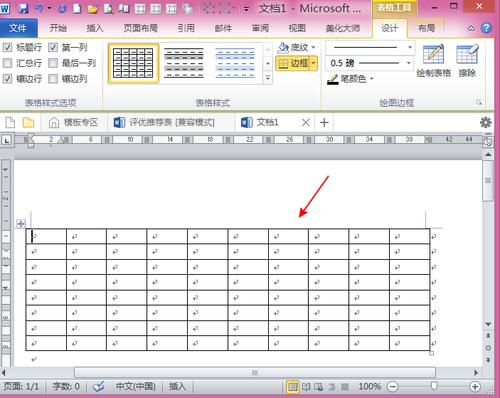The width and height of the screenshot is (500, 398).
Task: Open the 文件 file menu
Action: point(18,28)
